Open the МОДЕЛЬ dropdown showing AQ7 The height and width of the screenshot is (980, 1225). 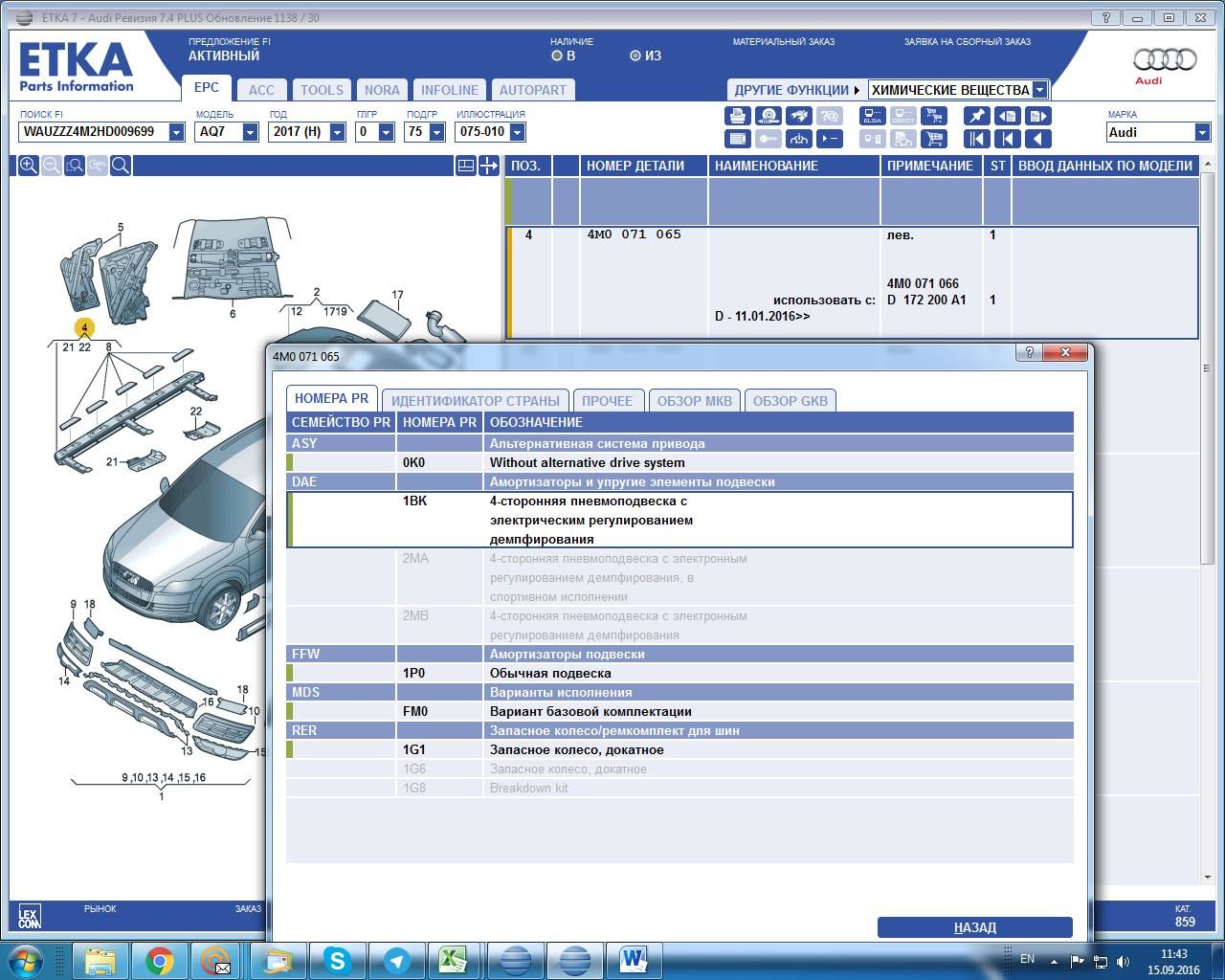pos(250,132)
